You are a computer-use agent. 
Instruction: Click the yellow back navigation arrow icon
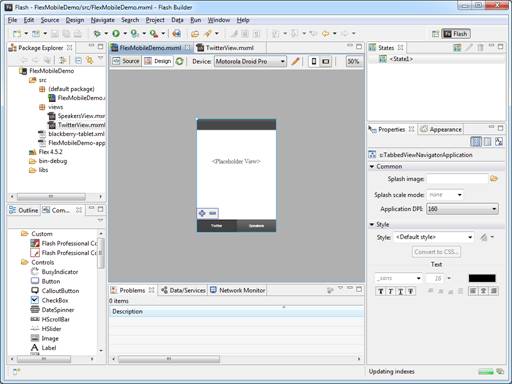[x=325, y=33]
